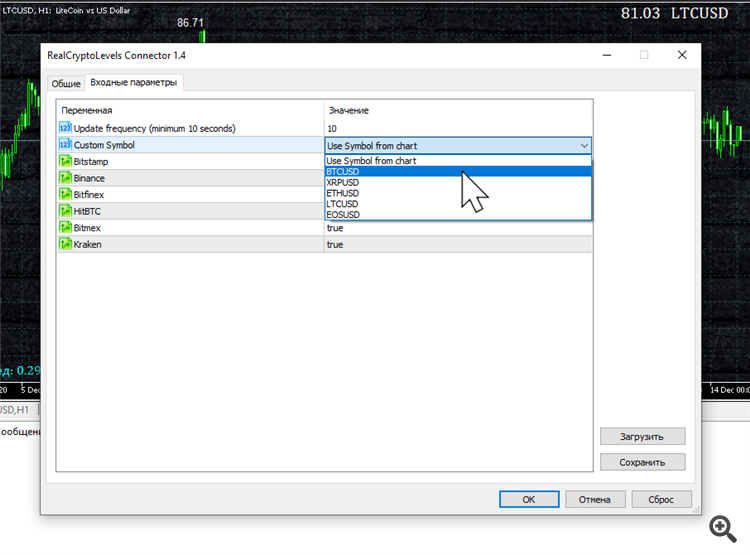Click the HitBTC boolean parameter icon
750x555 pixels.
pos(65,211)
